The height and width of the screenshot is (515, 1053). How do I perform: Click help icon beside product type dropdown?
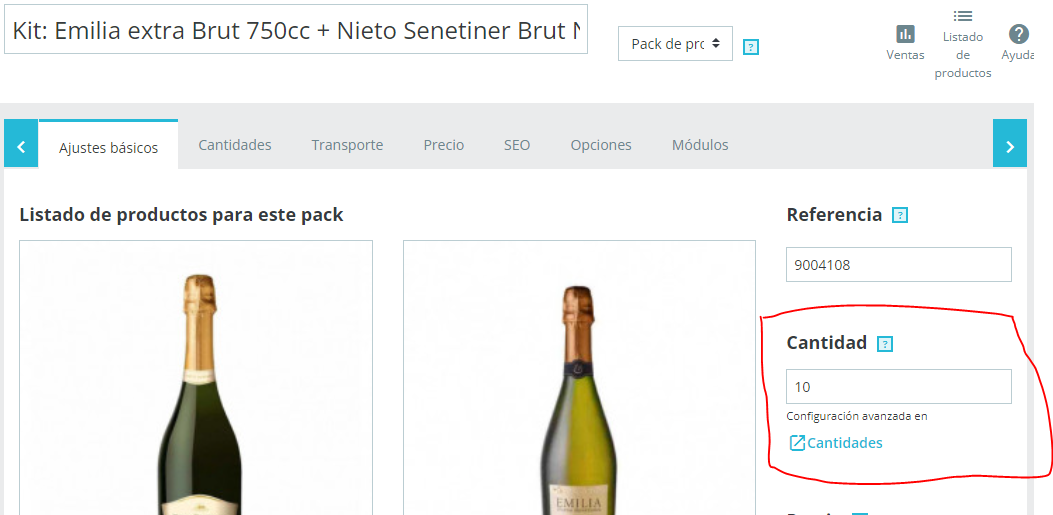[x=752, y=46]
